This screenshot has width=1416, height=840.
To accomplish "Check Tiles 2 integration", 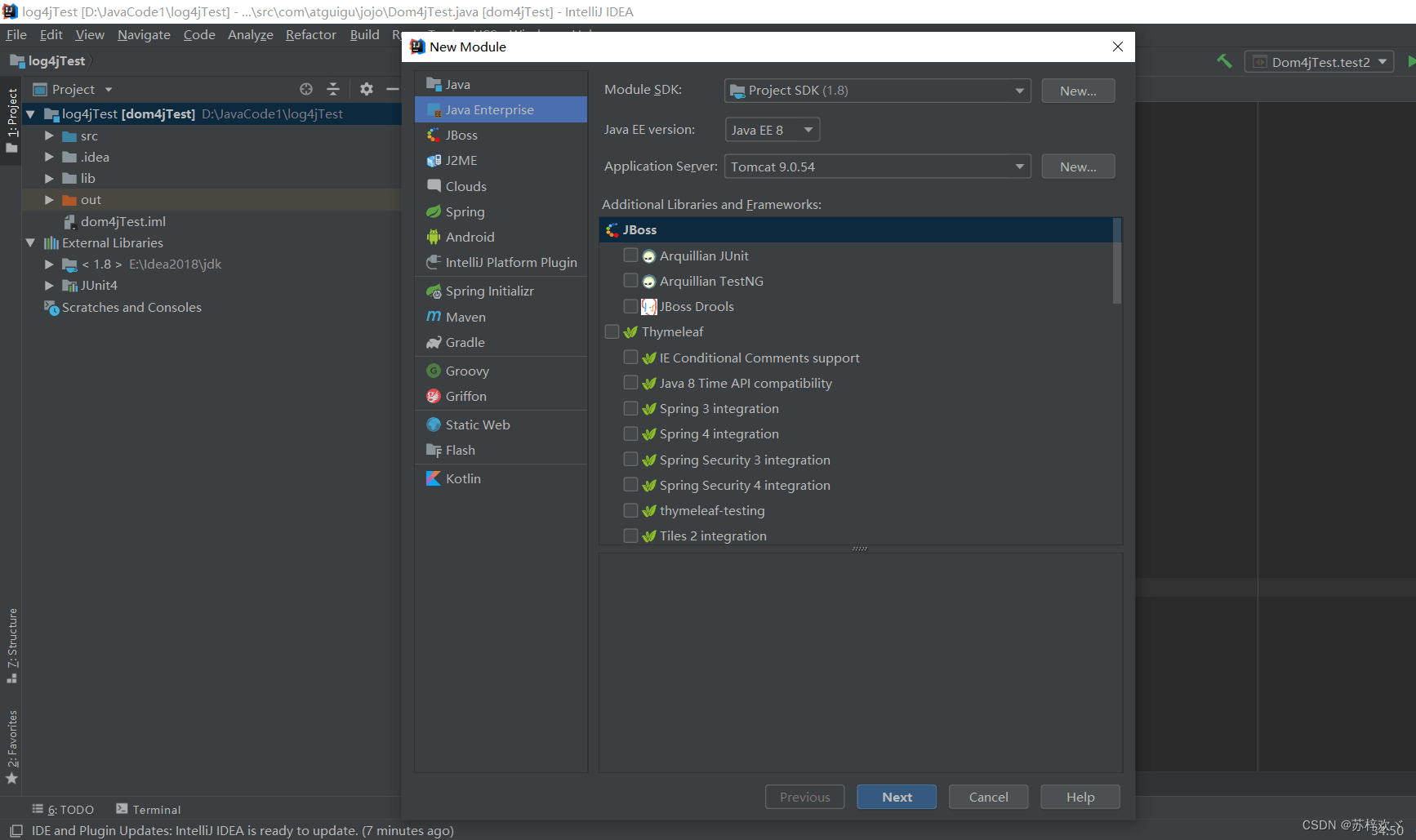I will click(630, 536).
